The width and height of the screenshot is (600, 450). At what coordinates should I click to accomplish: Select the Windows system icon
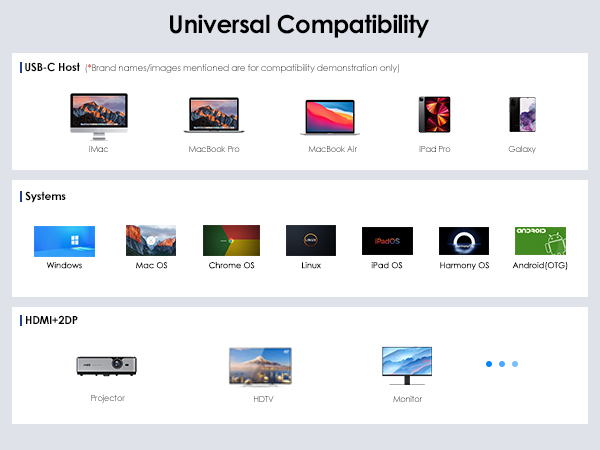(x=64, y=241)
